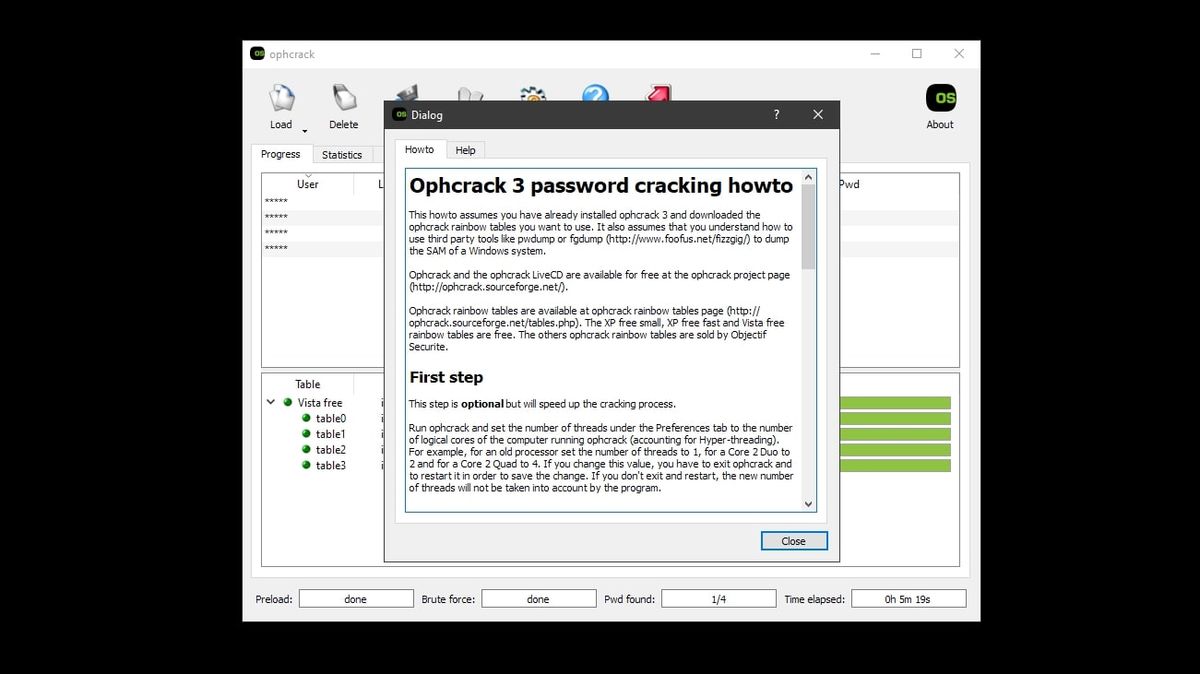The height and width of the screenshot is (674, 1200).
Task: Click the topmost green progress bar
Action: [x=895, y=401]
